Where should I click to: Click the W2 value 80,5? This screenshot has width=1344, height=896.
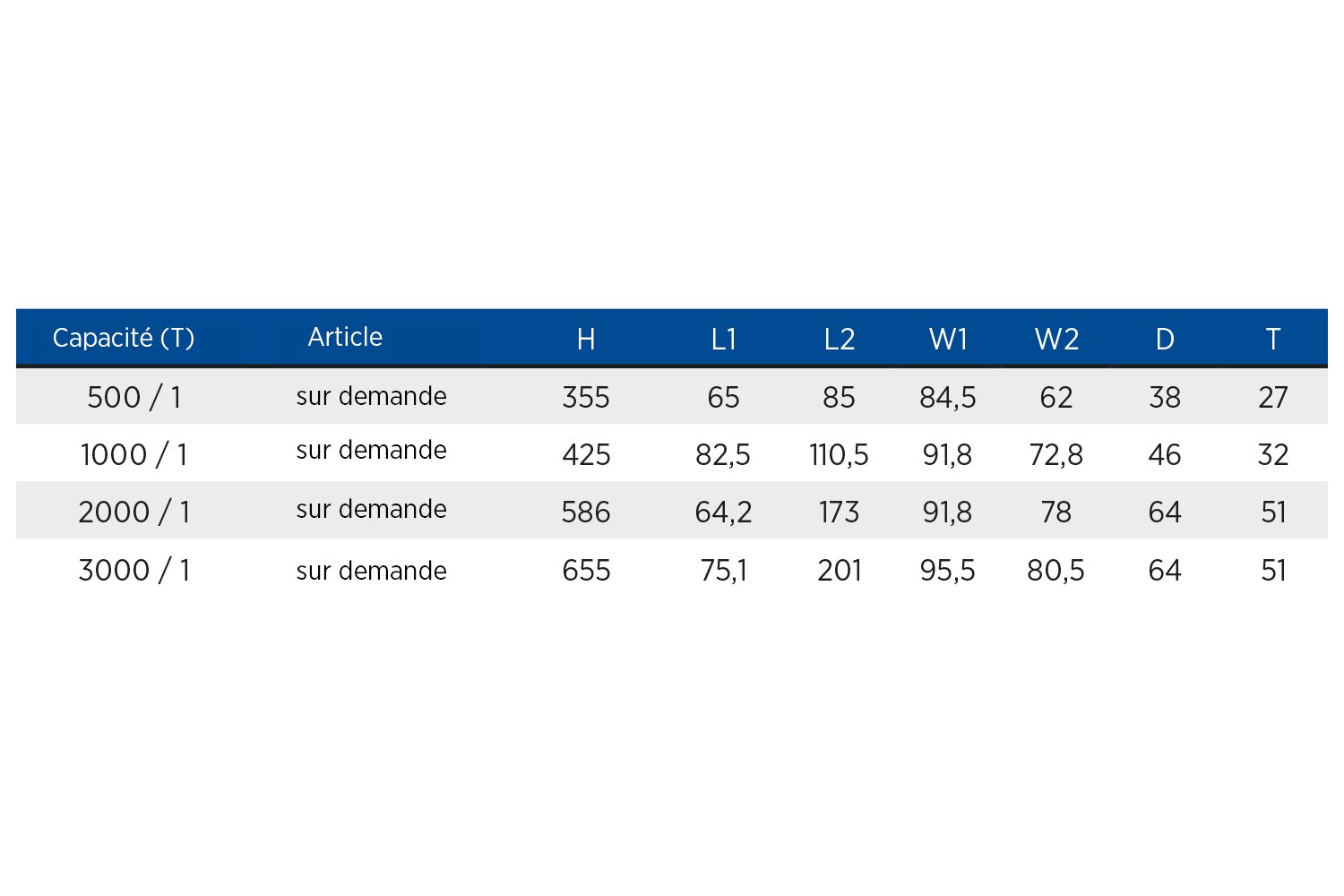click(x=1055, y=571)
